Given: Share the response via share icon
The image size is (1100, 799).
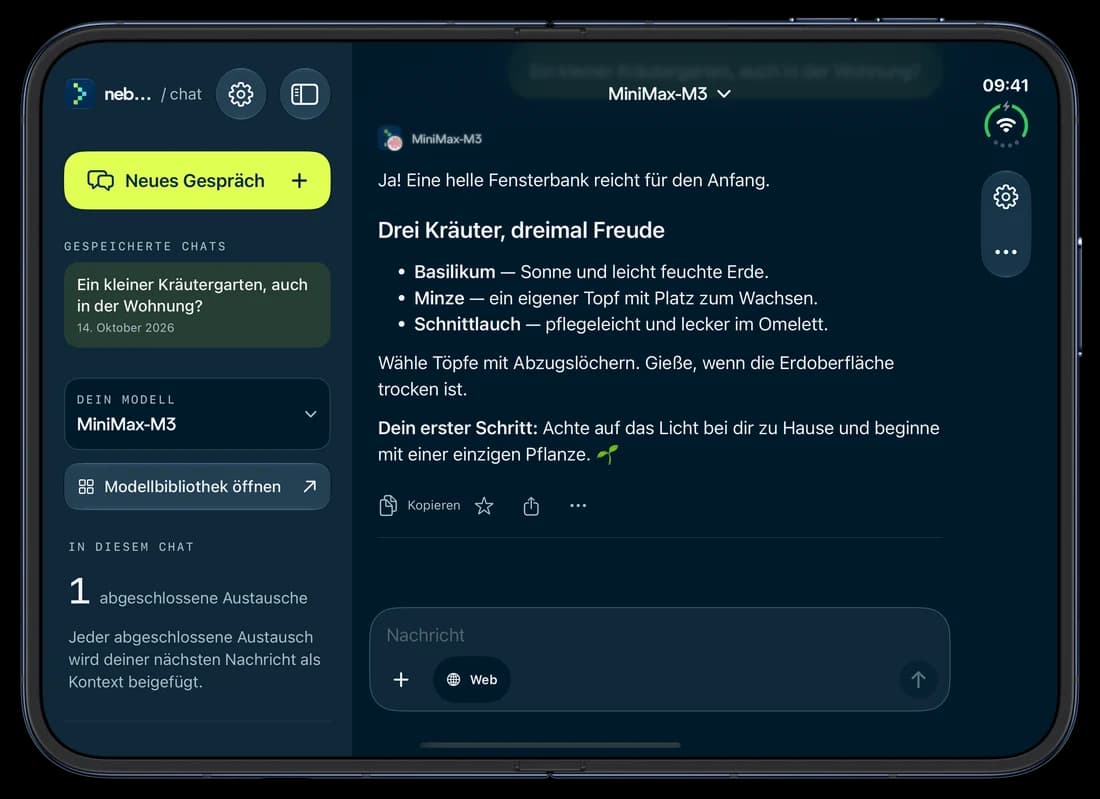Looking at the screenshot, I should click(531, 506).
